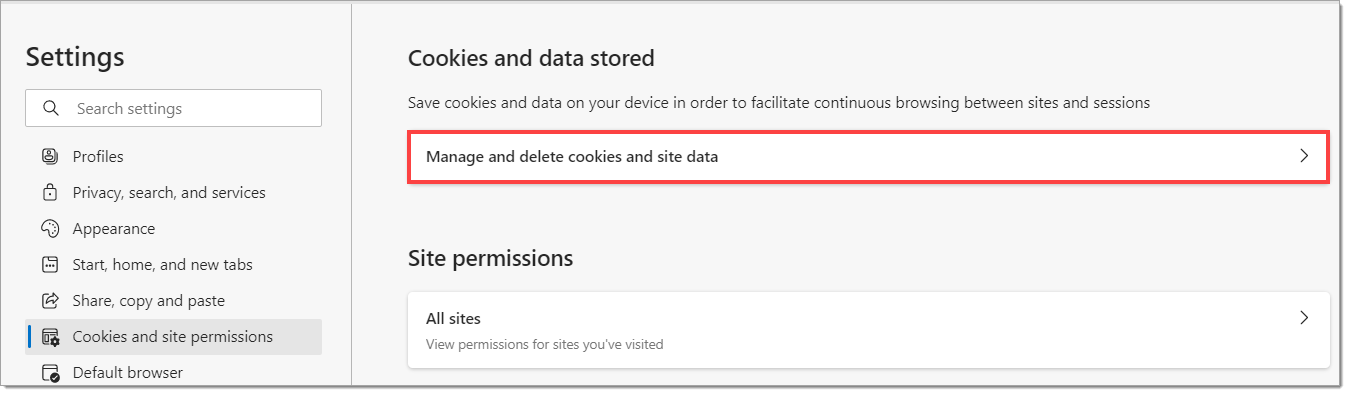The height and width of the screenshot is (393, 1347).
Task: Click the Default browser icon
Action: coord(50,373)
